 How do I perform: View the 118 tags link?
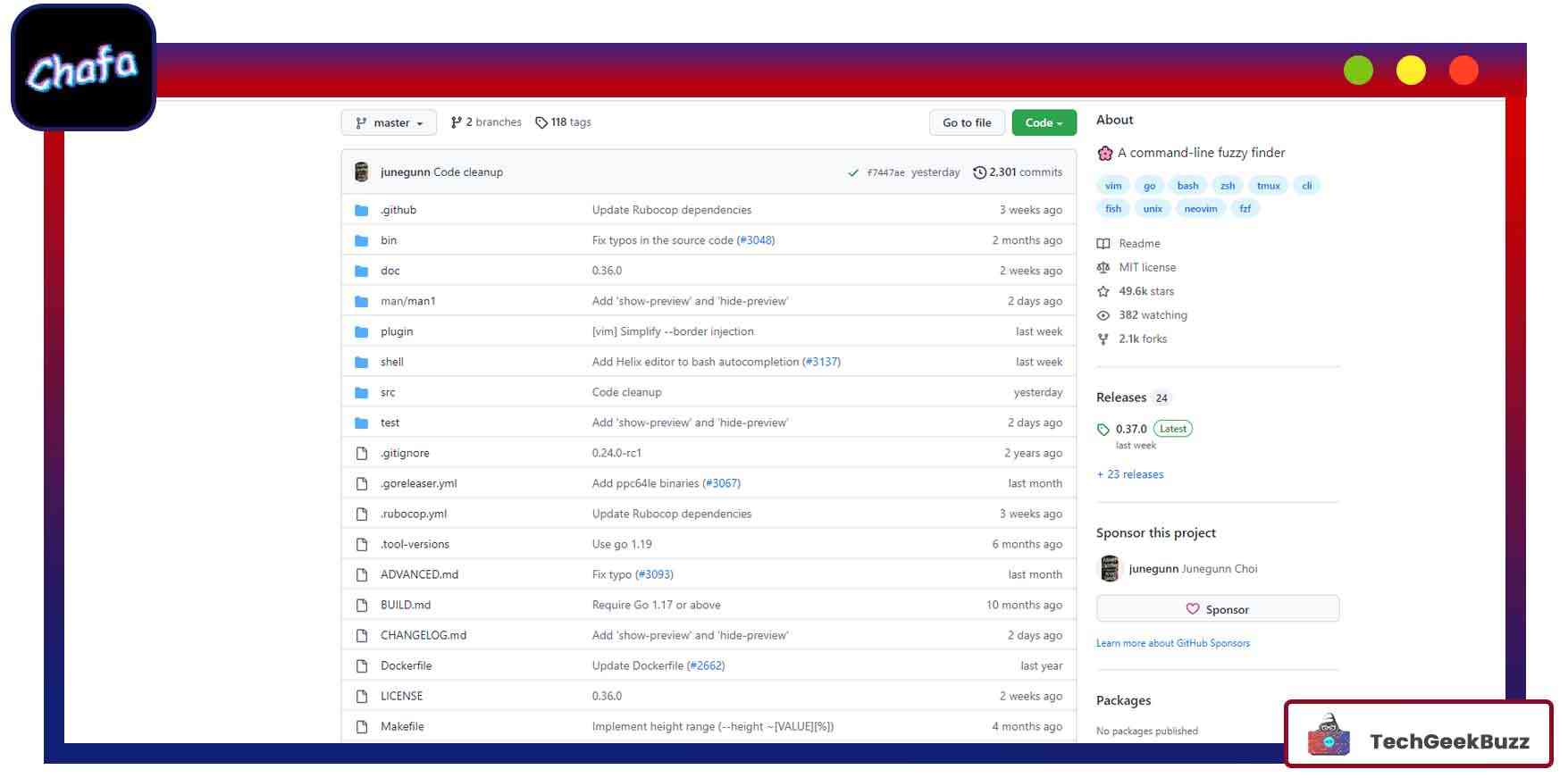pos(563,122)
